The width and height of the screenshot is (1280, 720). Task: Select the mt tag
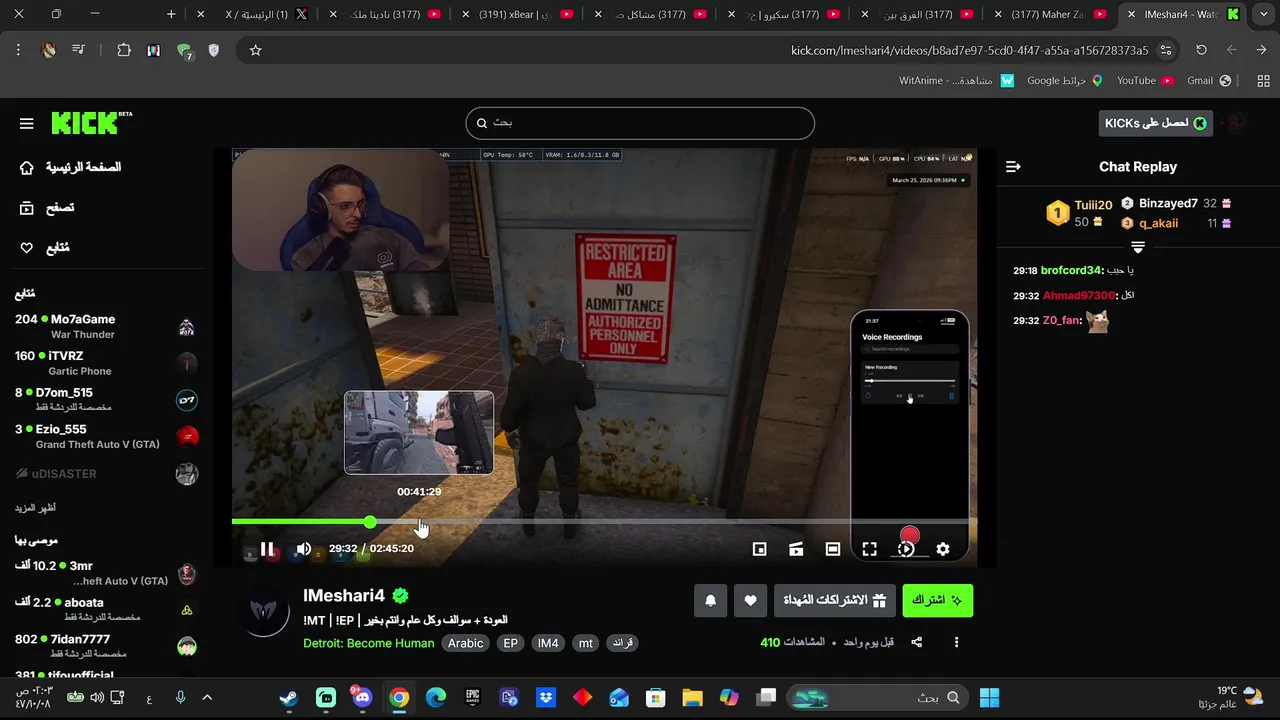pyautogui.click(x=586, y=643)
